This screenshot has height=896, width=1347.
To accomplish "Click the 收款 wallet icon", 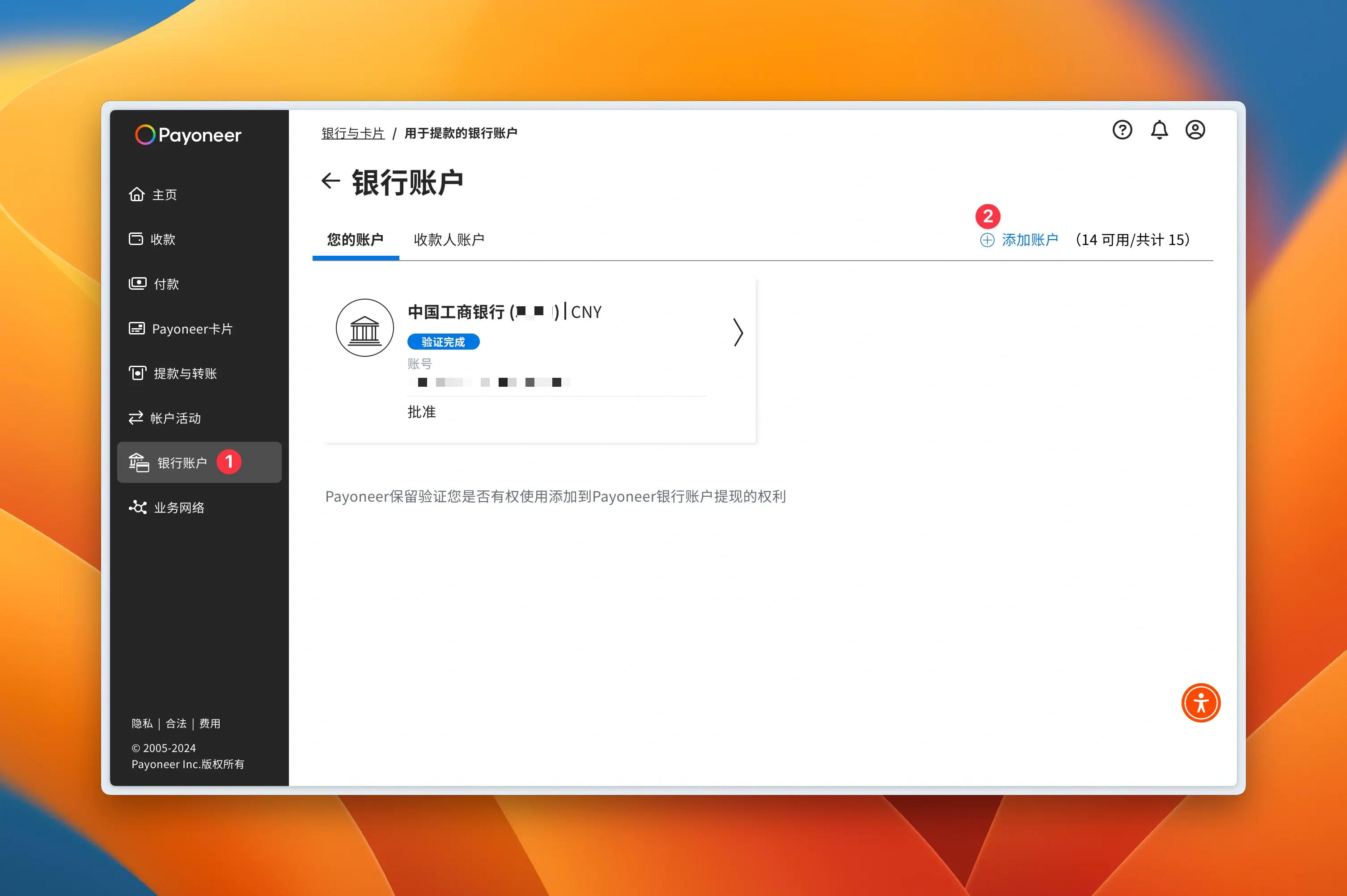I will point(136,239).
